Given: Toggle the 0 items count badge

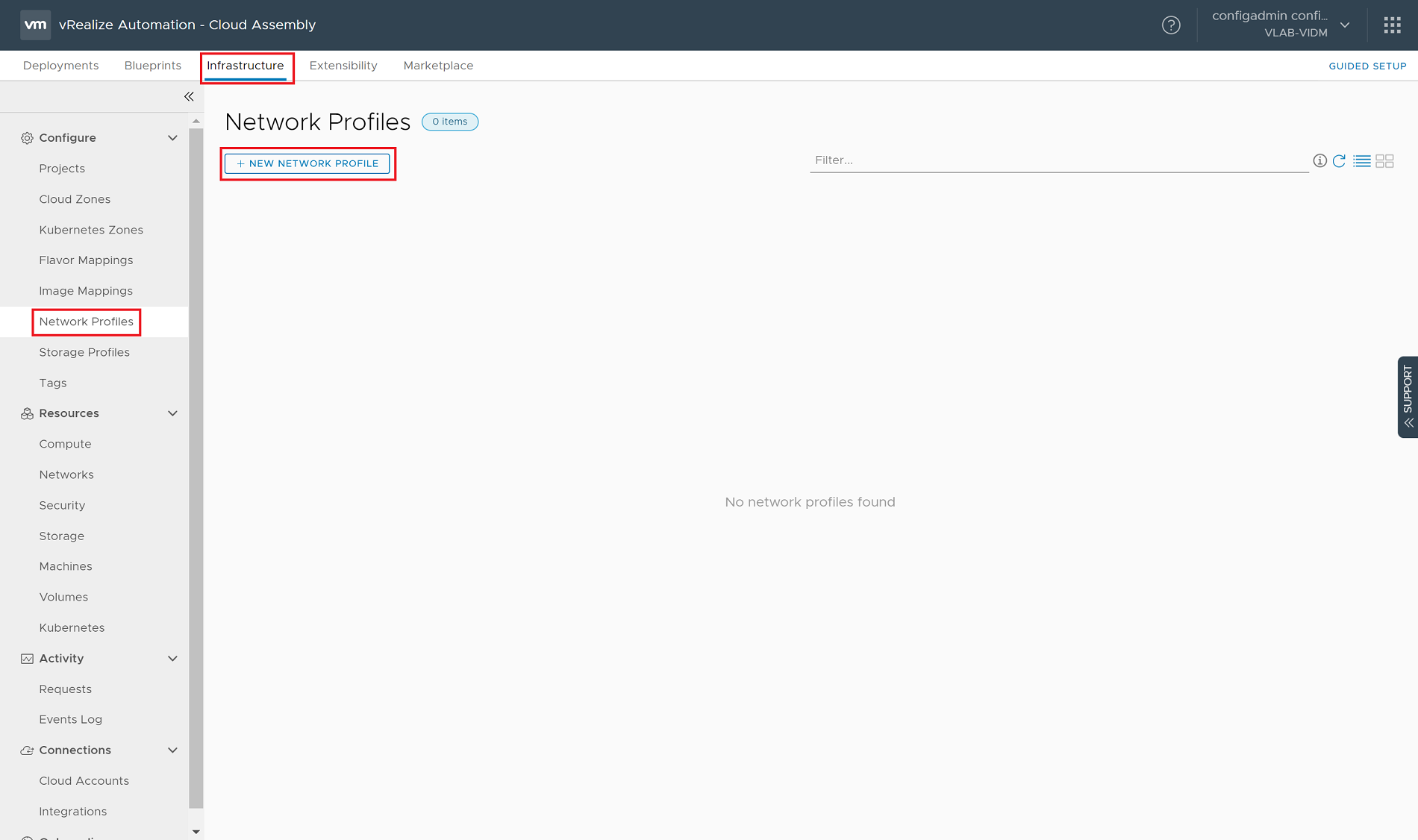Looking at the screenshot, I should pyautogui.click(x=449, y=121).
